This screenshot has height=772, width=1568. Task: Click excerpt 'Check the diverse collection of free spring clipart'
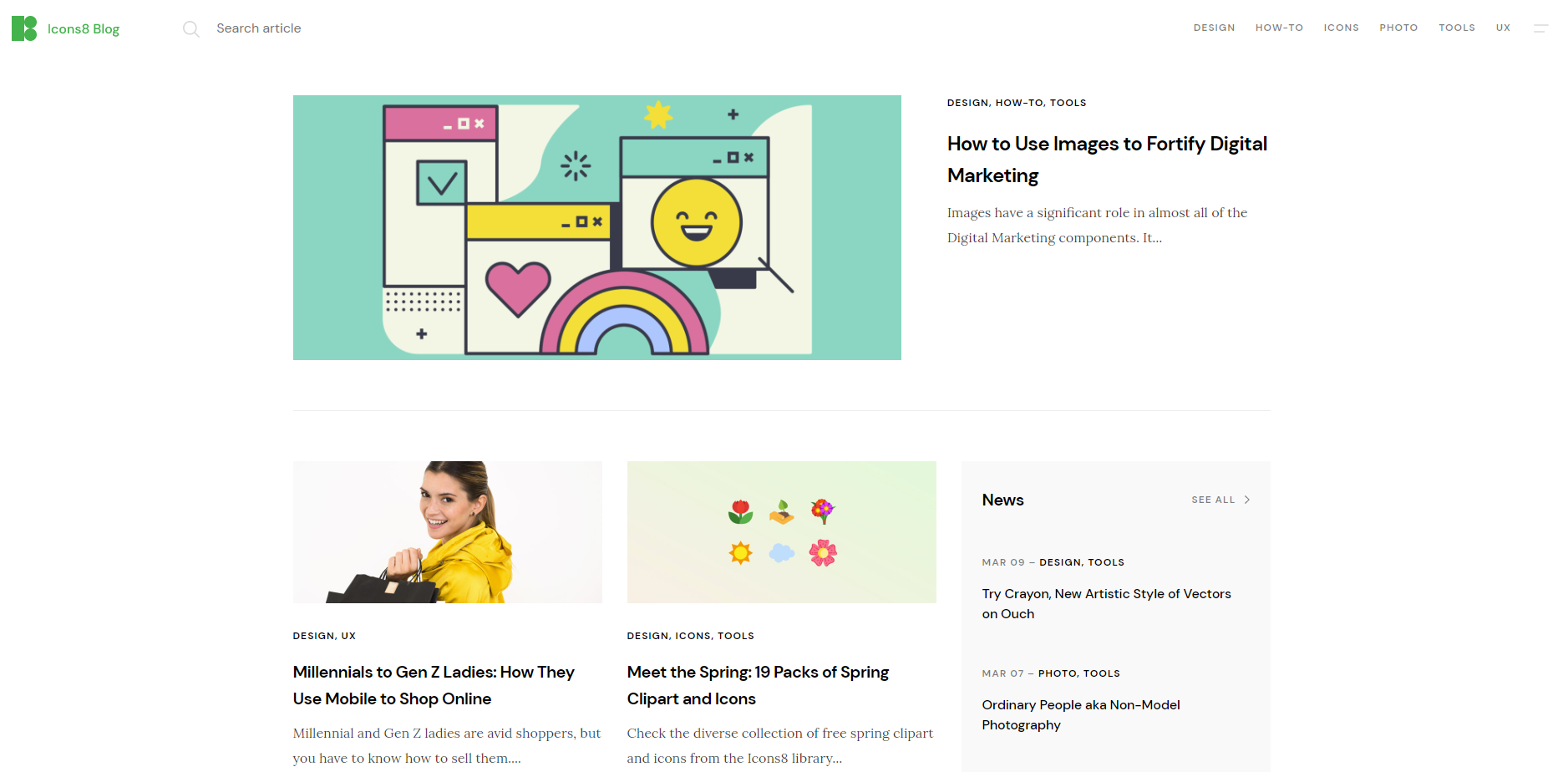[780, 745]
